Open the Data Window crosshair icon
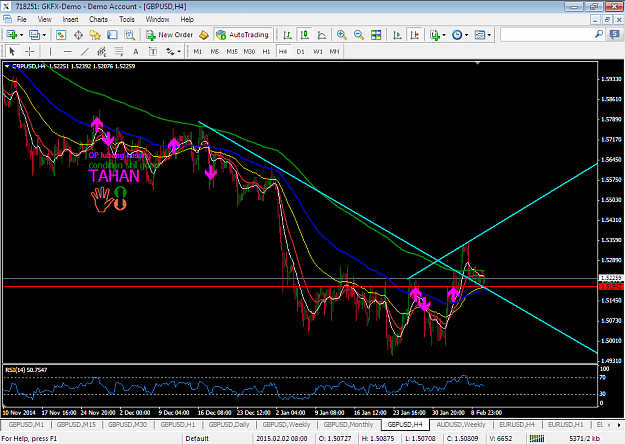The width and height of the screenshot is (625, 444). pos(78,35)
